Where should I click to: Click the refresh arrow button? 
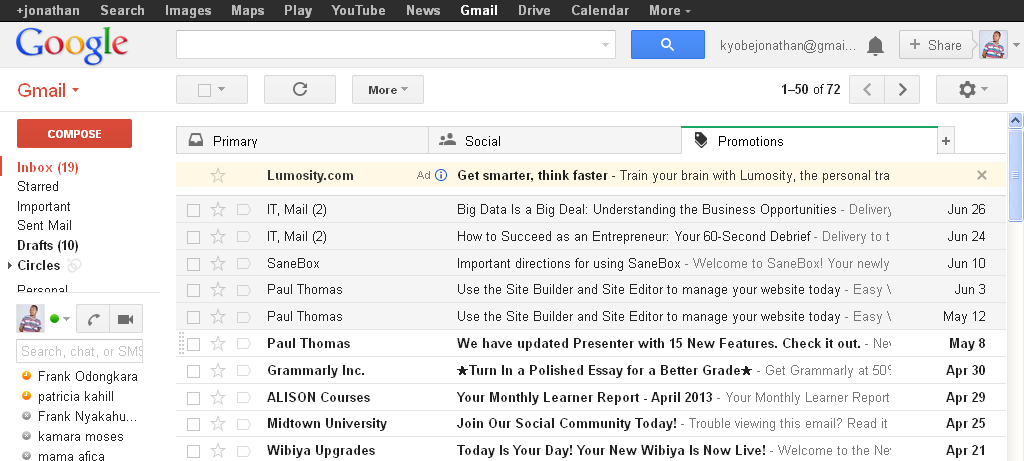[300, 89]
